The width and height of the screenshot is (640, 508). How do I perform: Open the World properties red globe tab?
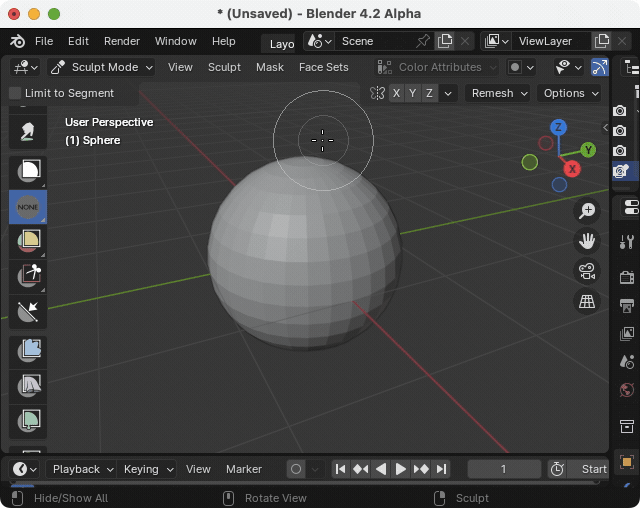627,390
